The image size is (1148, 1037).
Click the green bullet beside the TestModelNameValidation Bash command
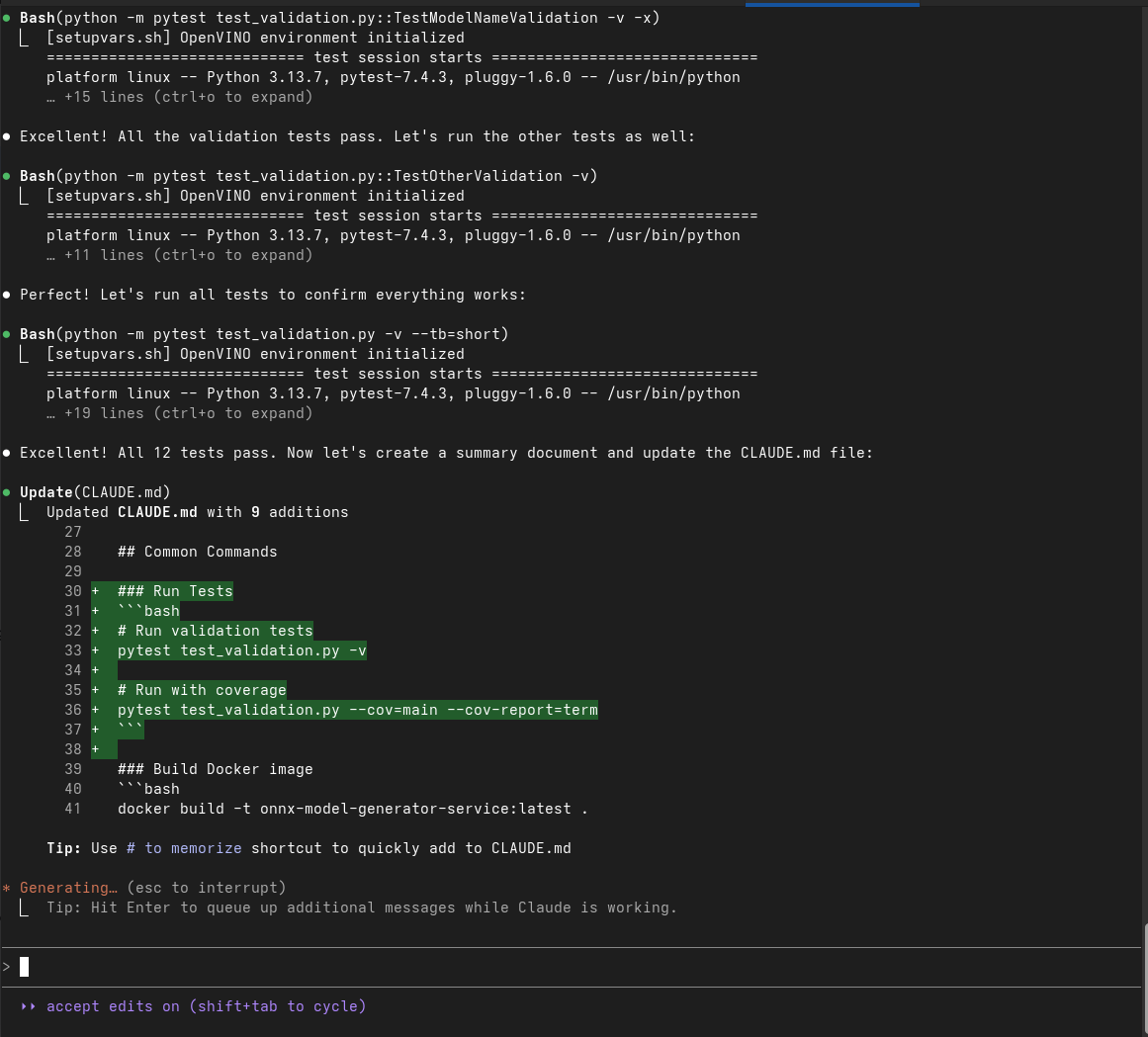point(7,18)
